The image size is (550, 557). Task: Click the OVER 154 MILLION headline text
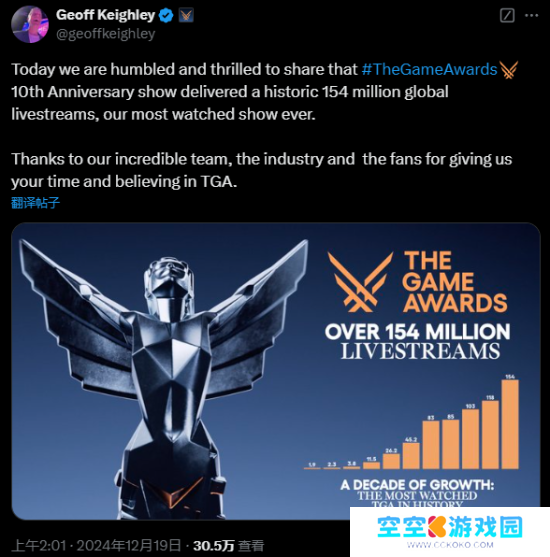pyautogui.click(x=417, y=331)
